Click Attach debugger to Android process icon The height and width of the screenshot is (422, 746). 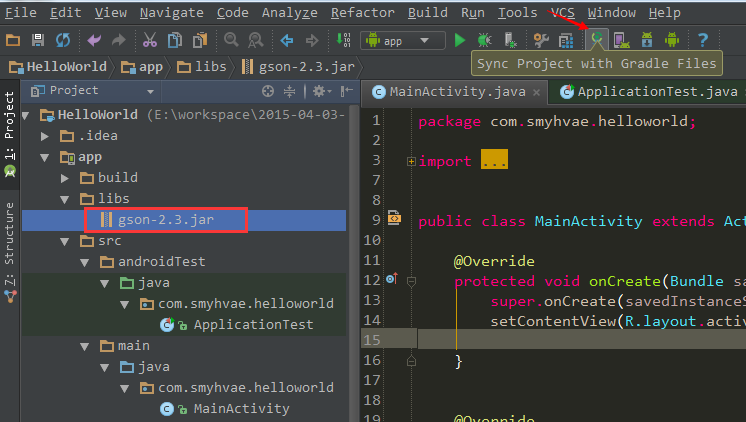510,40
